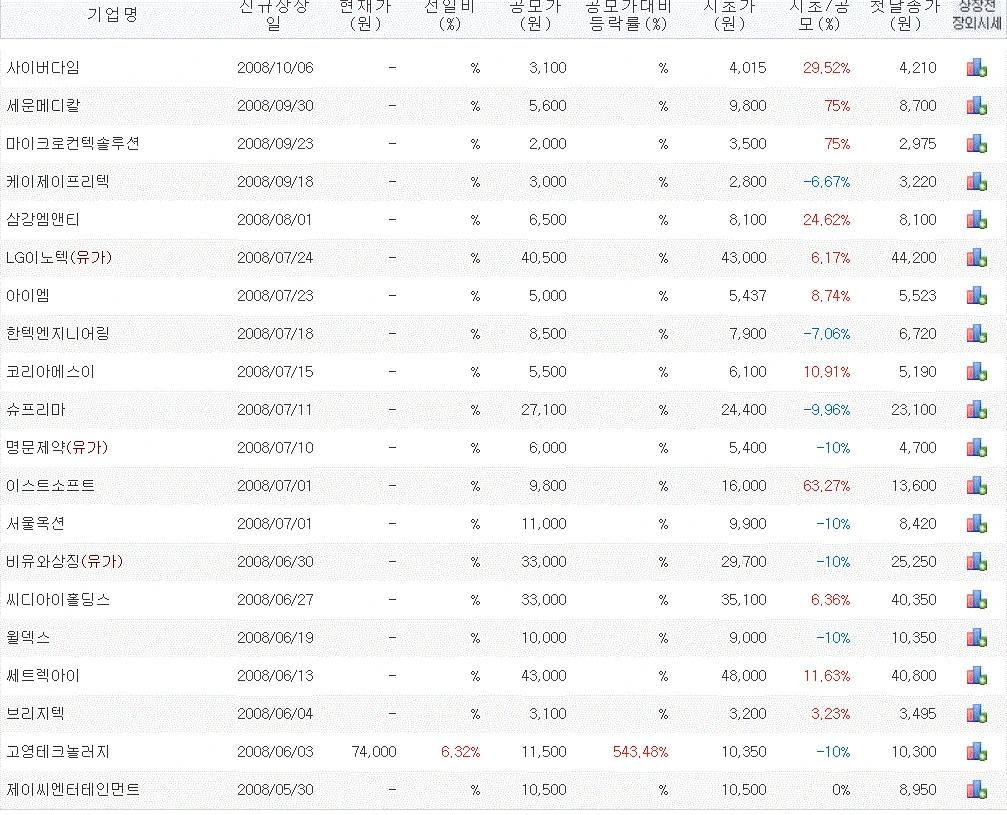The width and height of the screenshot is (1007, 815).
Task: Click the 63.27% value for 이스트소프트
Action: point(828,485)
